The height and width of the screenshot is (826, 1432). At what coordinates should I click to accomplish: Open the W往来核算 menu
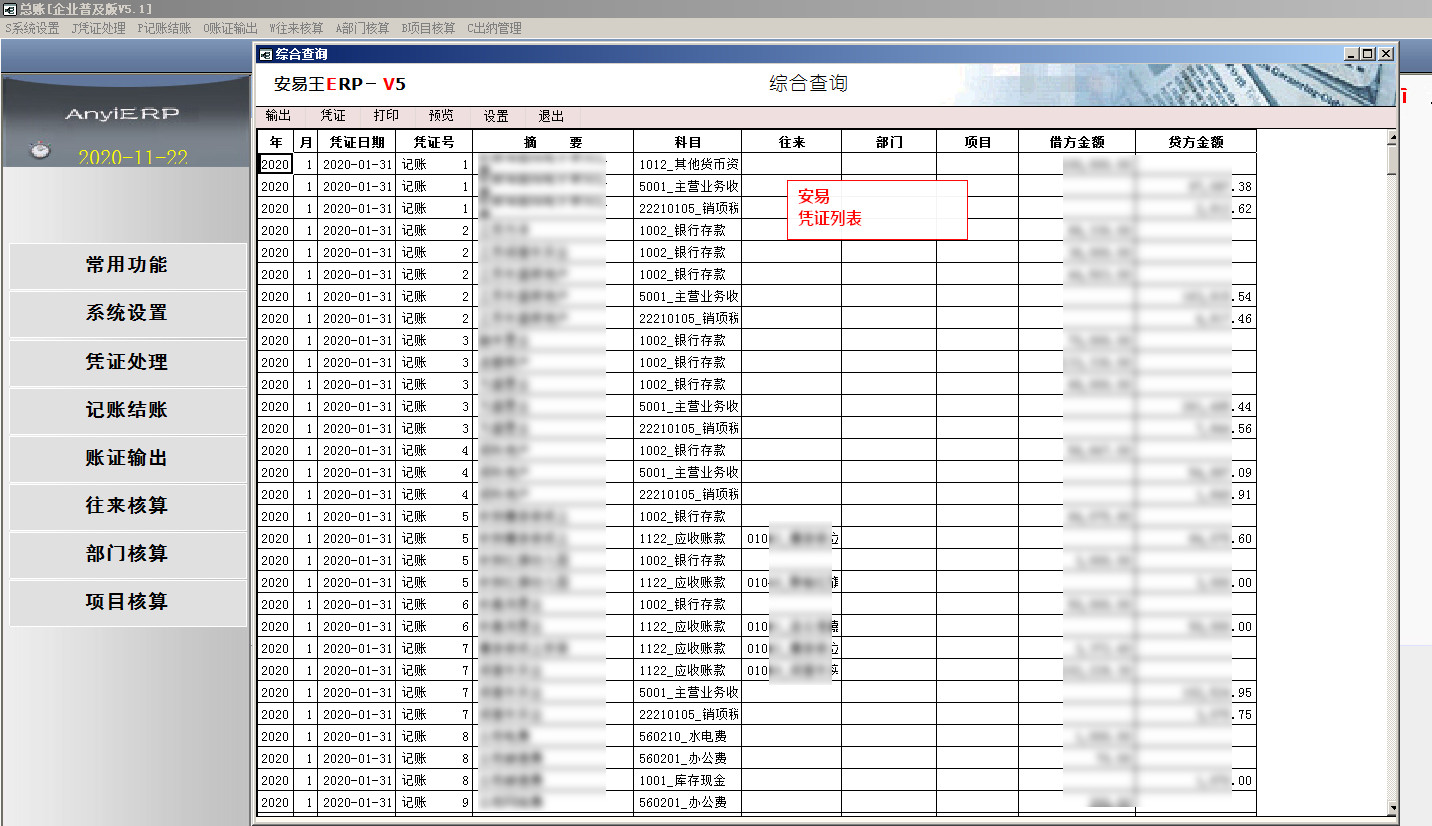pyautogui.click(x=296, y=28)
